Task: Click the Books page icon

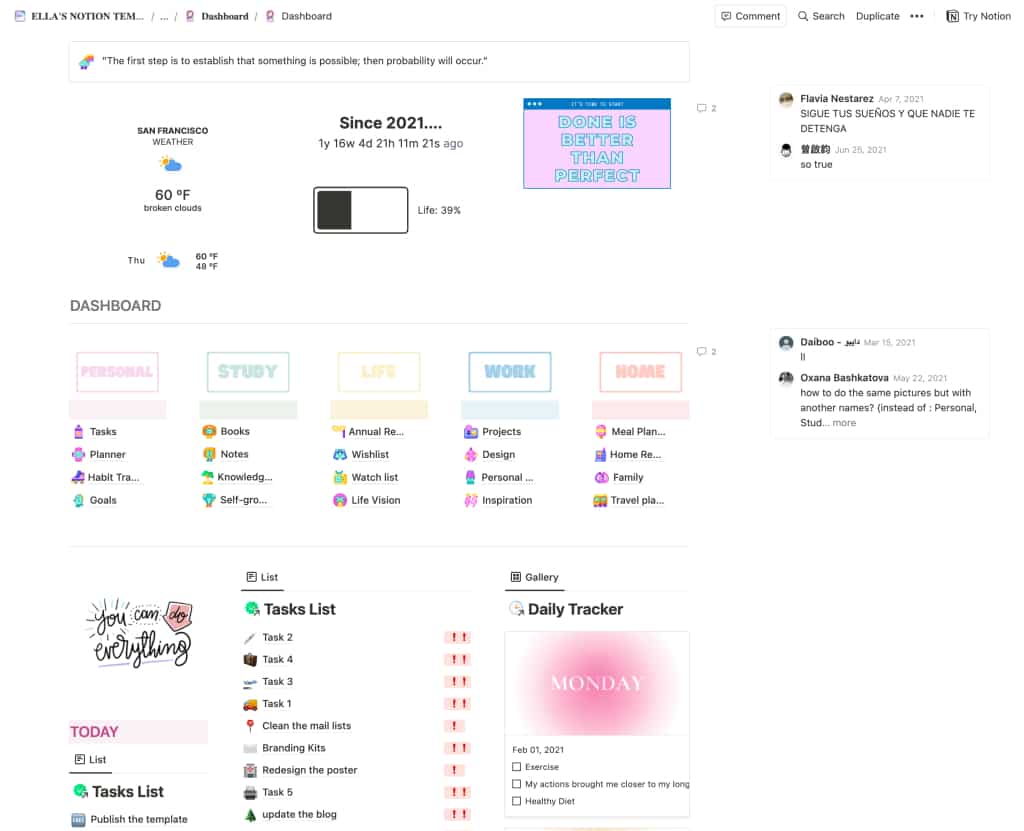Action: pyautogui.click(x=209, y=431)
